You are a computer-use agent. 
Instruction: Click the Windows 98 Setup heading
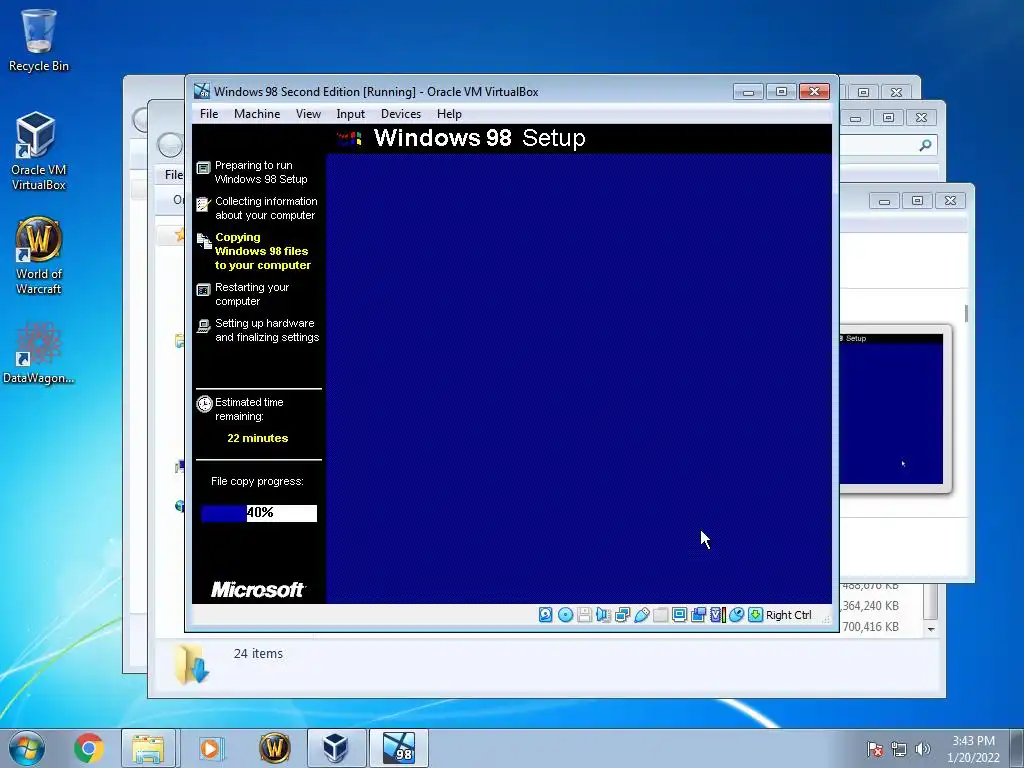pos(479,138)
